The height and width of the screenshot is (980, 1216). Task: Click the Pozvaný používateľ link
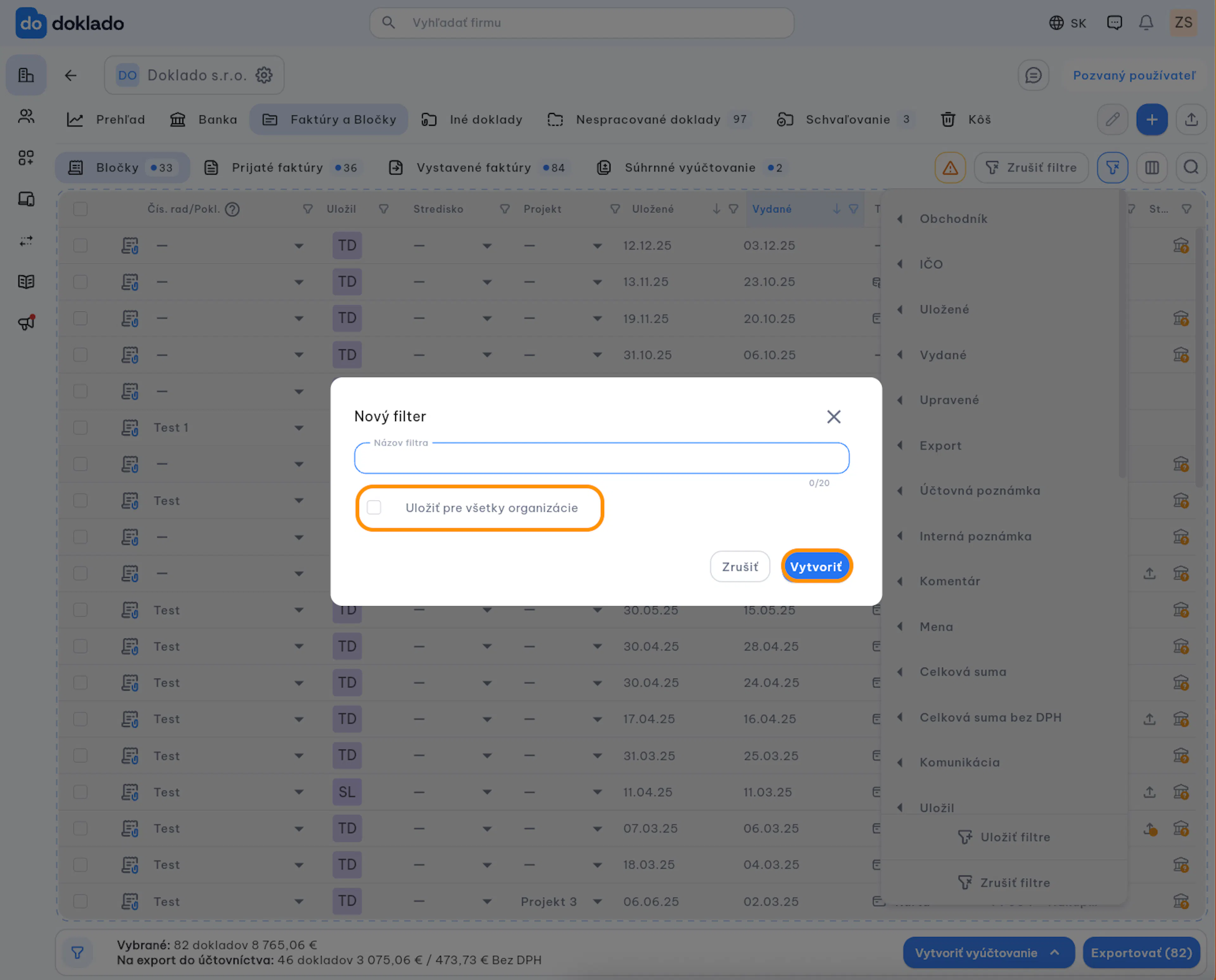point(1134,75)
